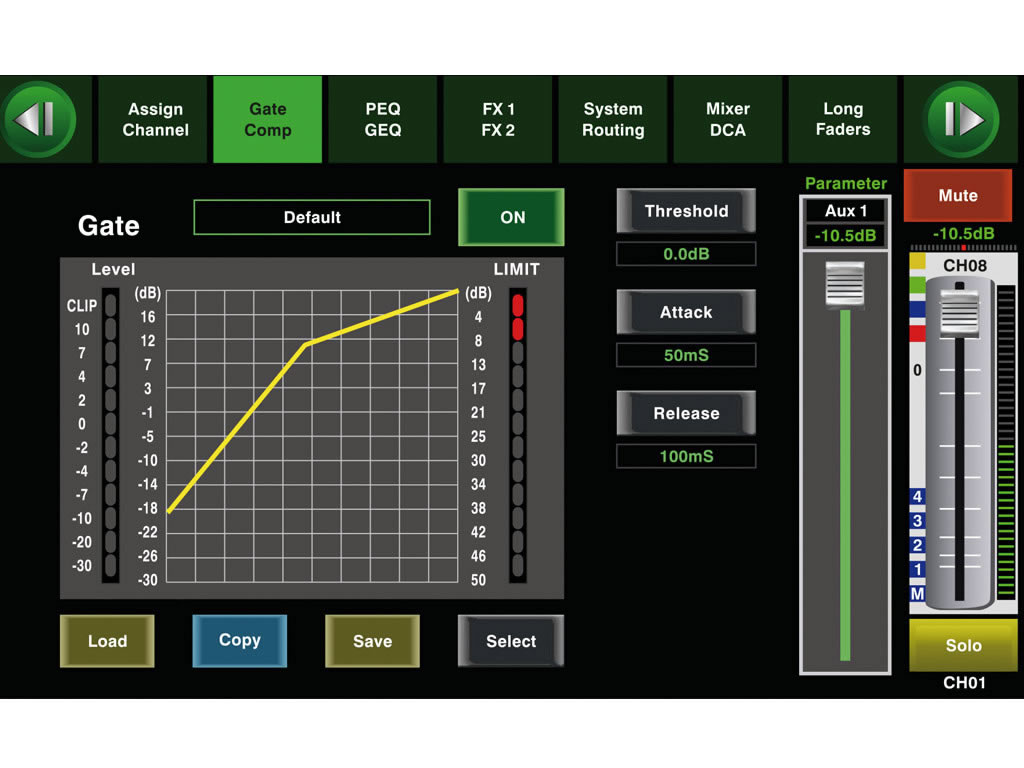Select the Threshold parameter button

point(686,211)
